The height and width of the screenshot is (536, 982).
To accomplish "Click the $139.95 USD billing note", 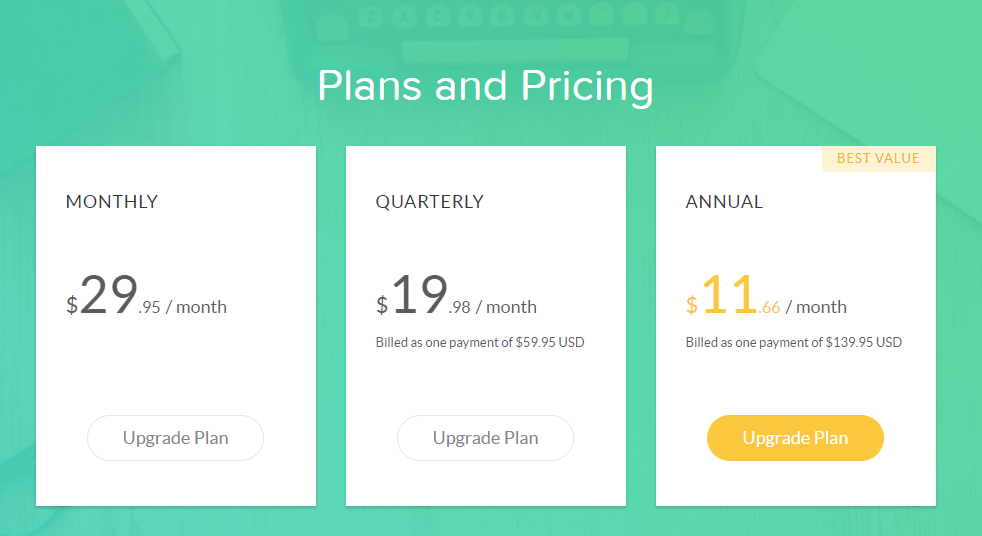I will coord(793,342).
